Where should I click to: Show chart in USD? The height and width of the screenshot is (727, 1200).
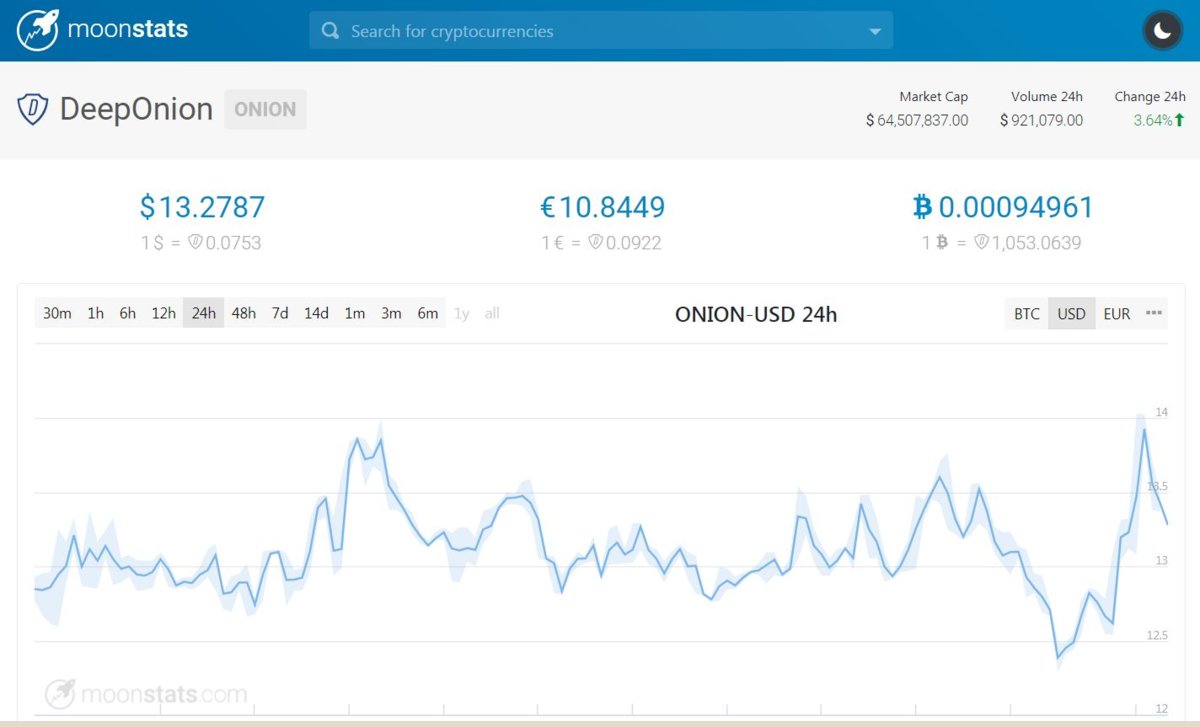1071,313
